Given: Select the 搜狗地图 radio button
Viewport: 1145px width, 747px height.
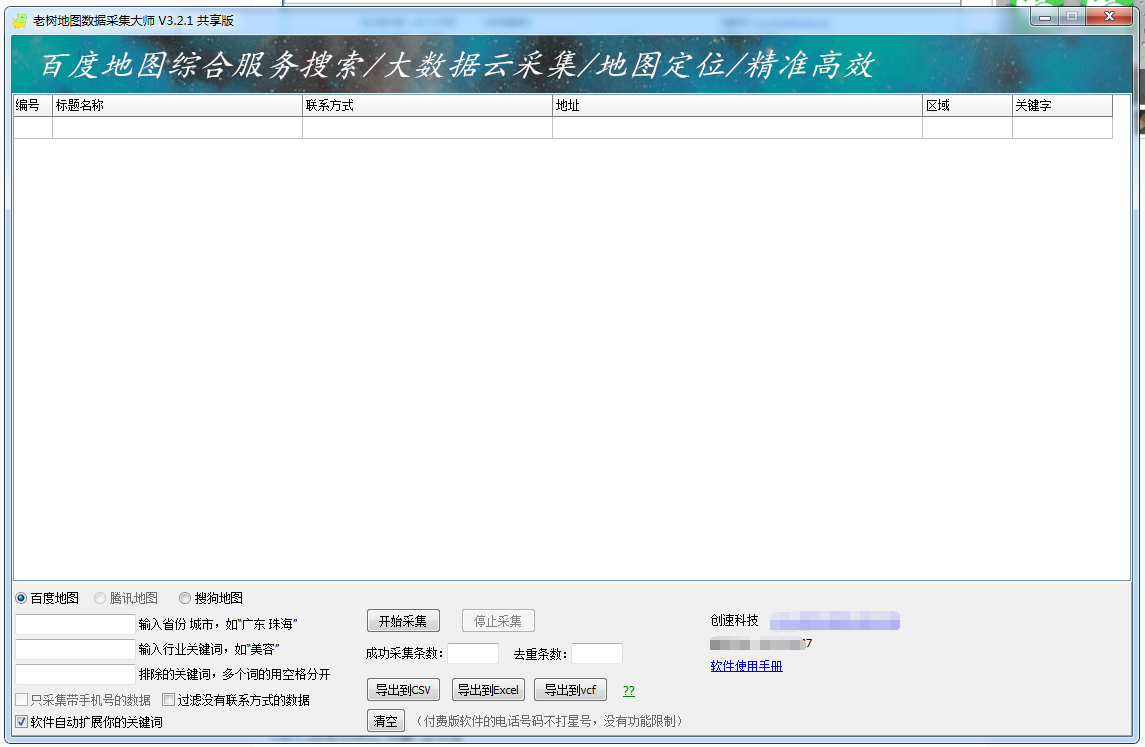Looking at the screenshot, I should tap(185, 598).
